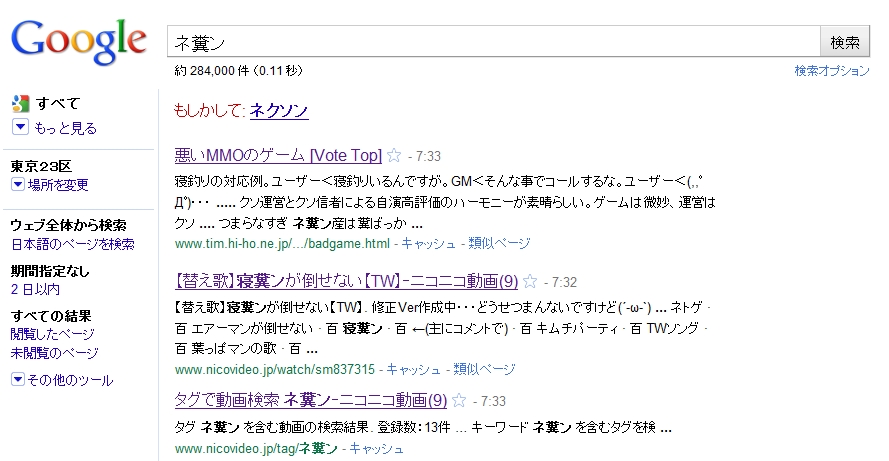Expand the その他のツール dropdown arrow

18,379
